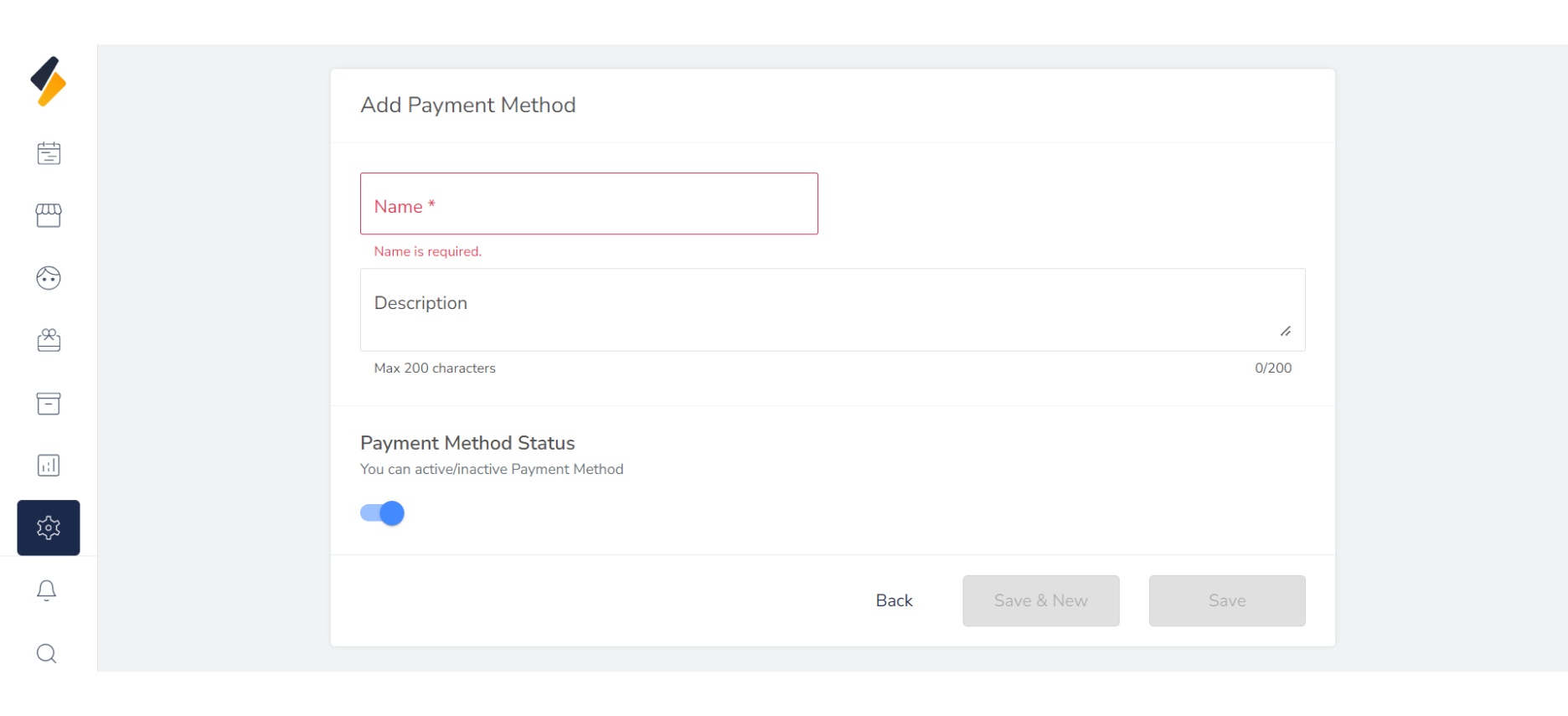The image size is (1568, 716).
Task: Click the settings gear icon in sidebar
Action: click(x=49, y=528)
